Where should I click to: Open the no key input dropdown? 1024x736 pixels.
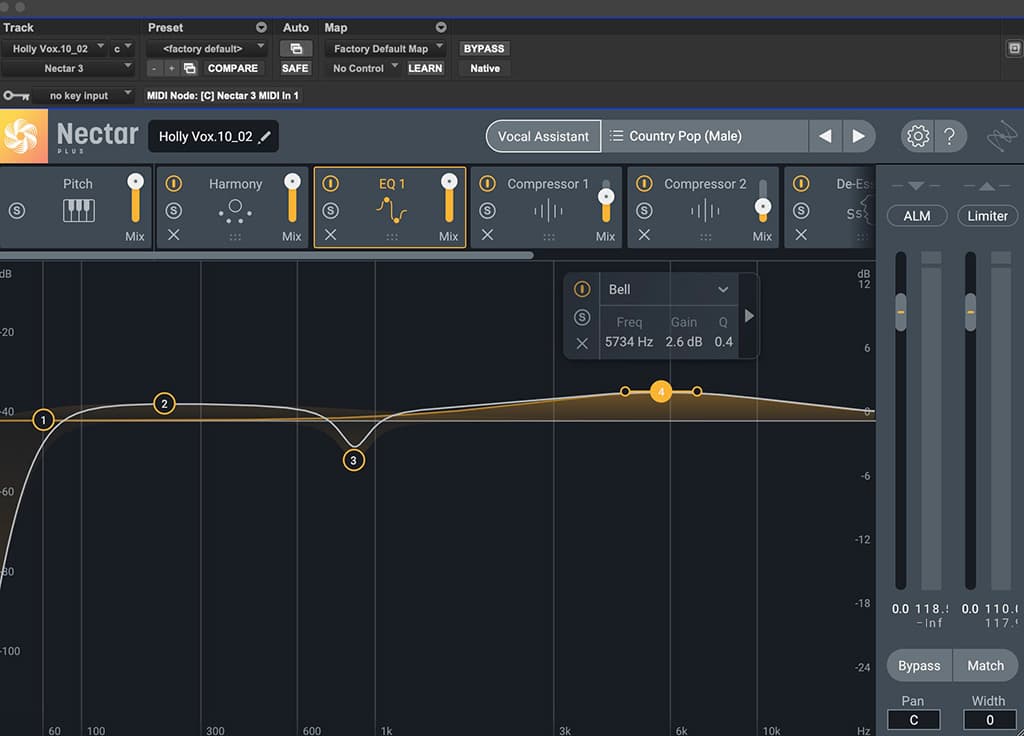(x=83, y=96)
